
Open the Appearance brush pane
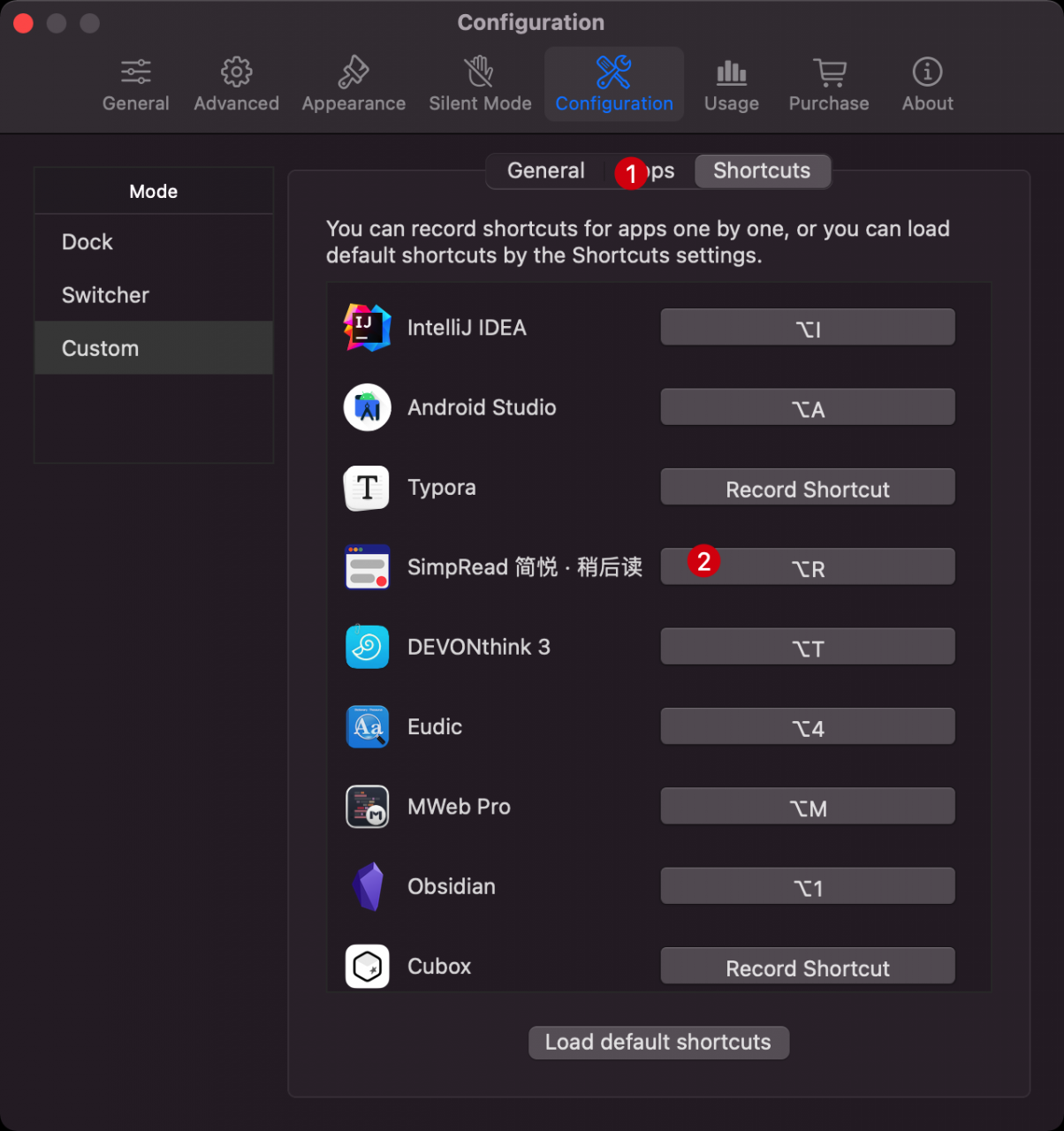tap(353, 86)
